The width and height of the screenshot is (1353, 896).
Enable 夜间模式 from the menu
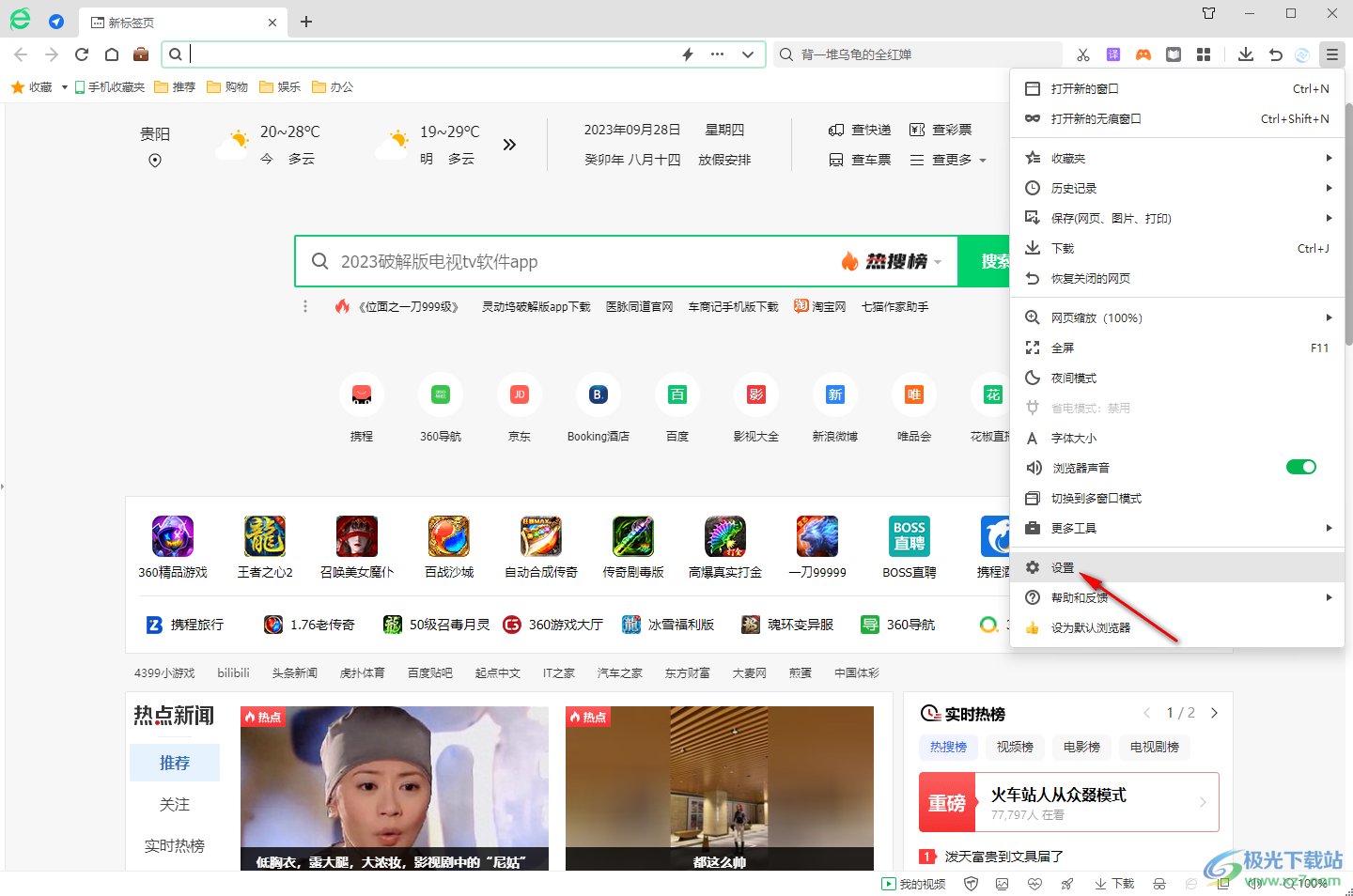pyautogui.click(x=1177, y=378)
